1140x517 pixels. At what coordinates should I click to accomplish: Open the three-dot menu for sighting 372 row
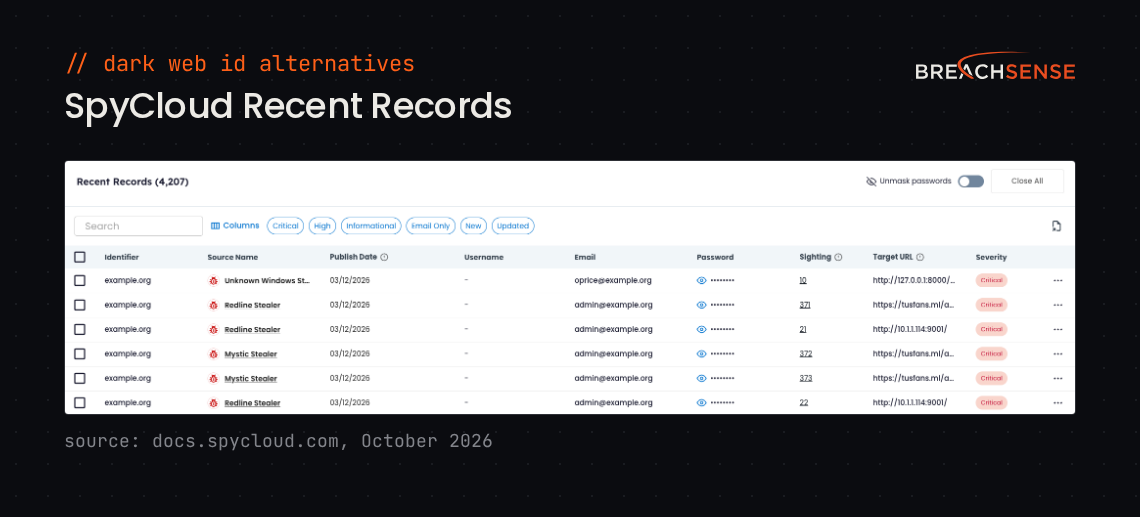click(x=1058, y=354)
